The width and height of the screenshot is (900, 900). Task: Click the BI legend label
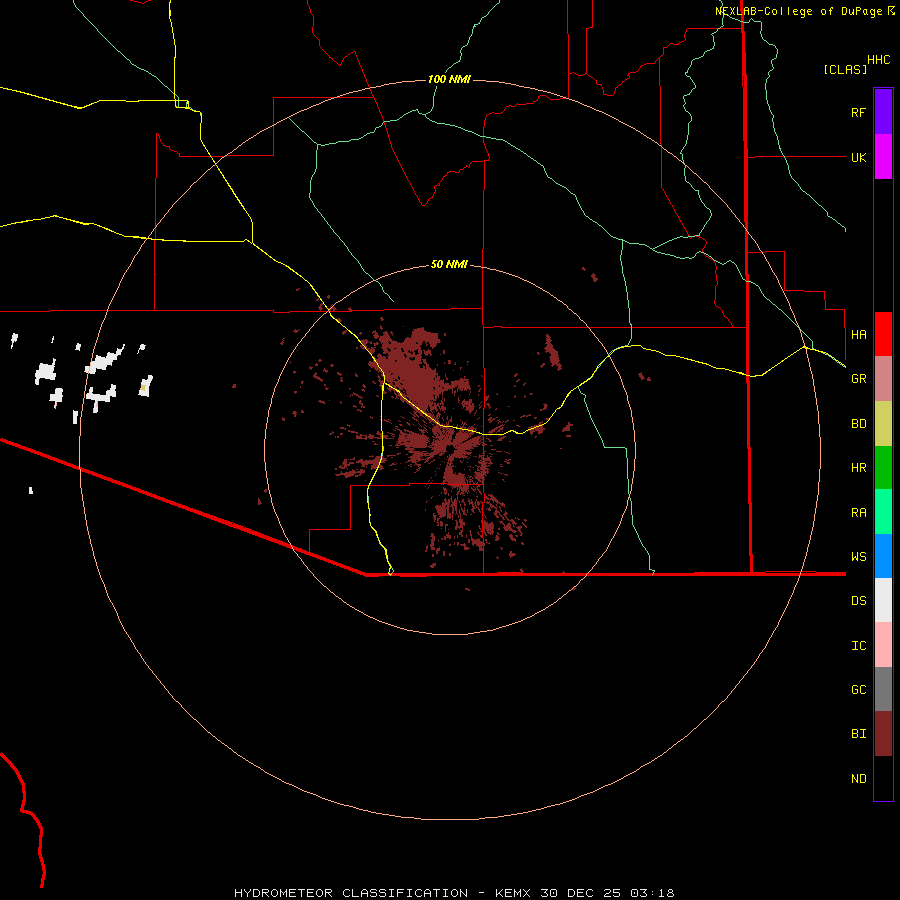(858, 734)
